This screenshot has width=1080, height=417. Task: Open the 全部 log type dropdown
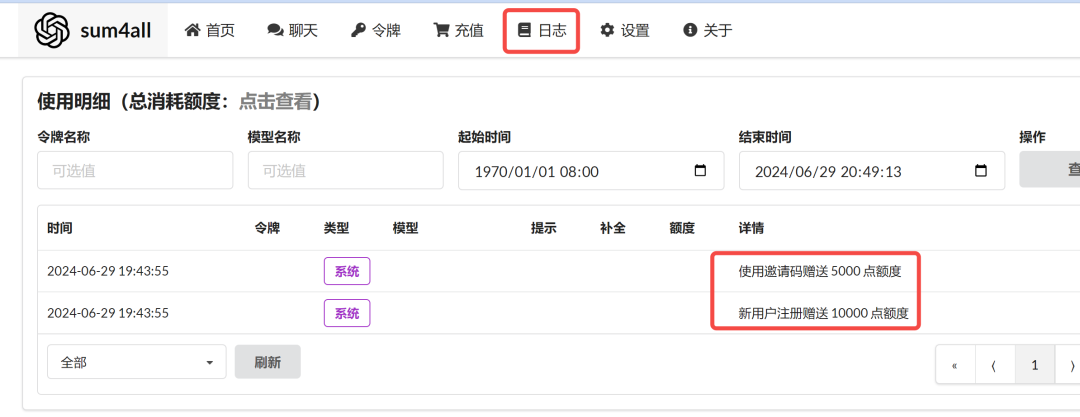(136, 362)
